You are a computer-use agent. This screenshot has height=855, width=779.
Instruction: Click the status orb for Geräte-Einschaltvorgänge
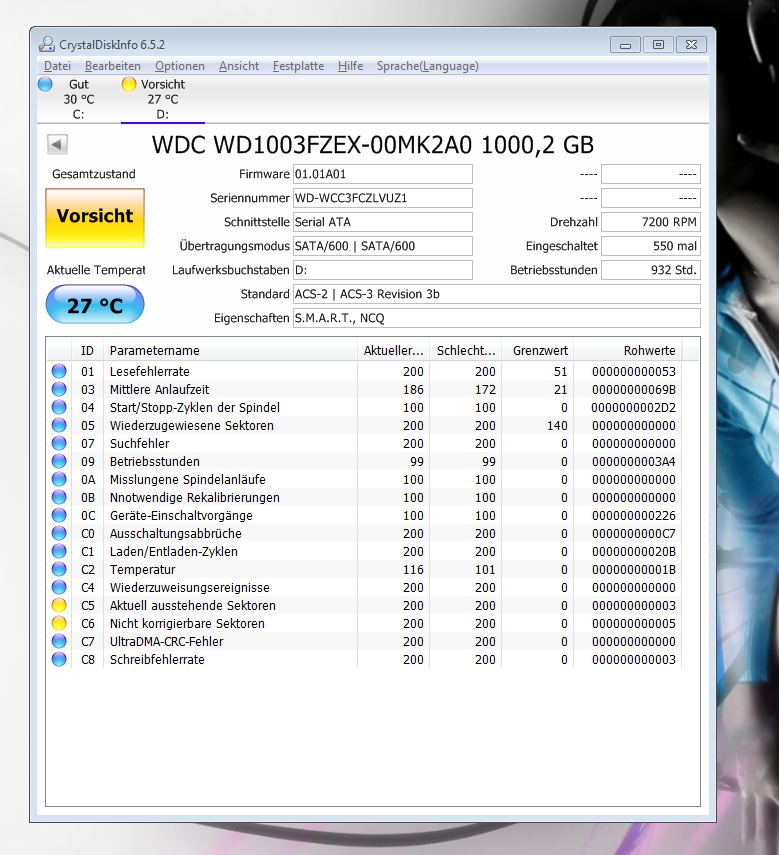[59, 515]
